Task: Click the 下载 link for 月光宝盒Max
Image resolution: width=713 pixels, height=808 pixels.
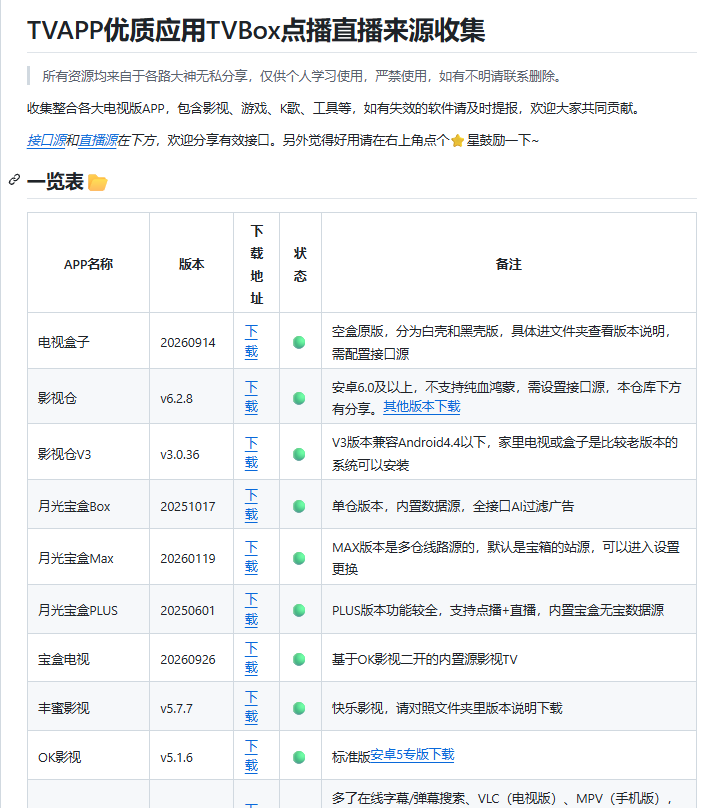Action: point(251,558)
